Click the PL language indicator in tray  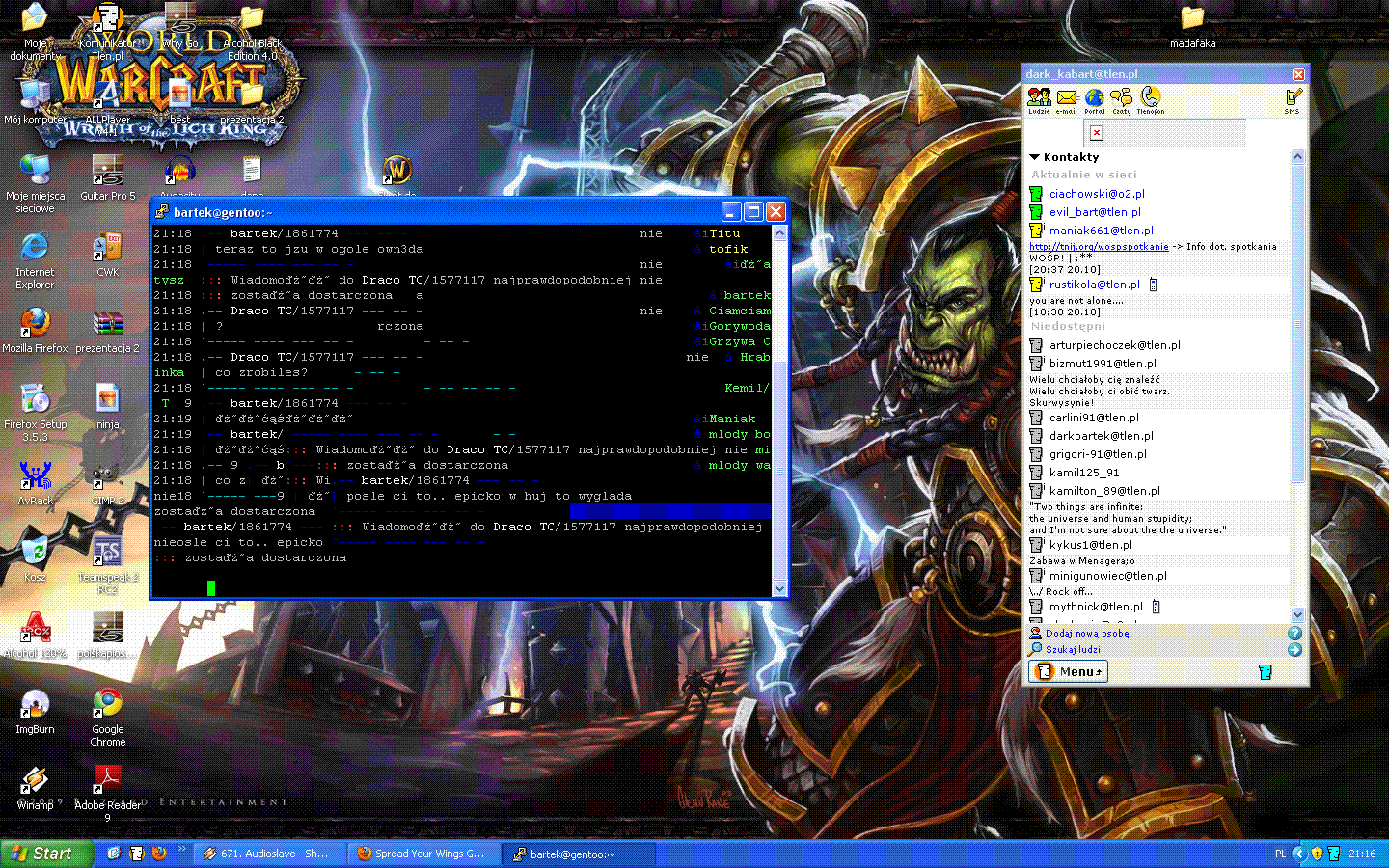(x=1281, y=854)
